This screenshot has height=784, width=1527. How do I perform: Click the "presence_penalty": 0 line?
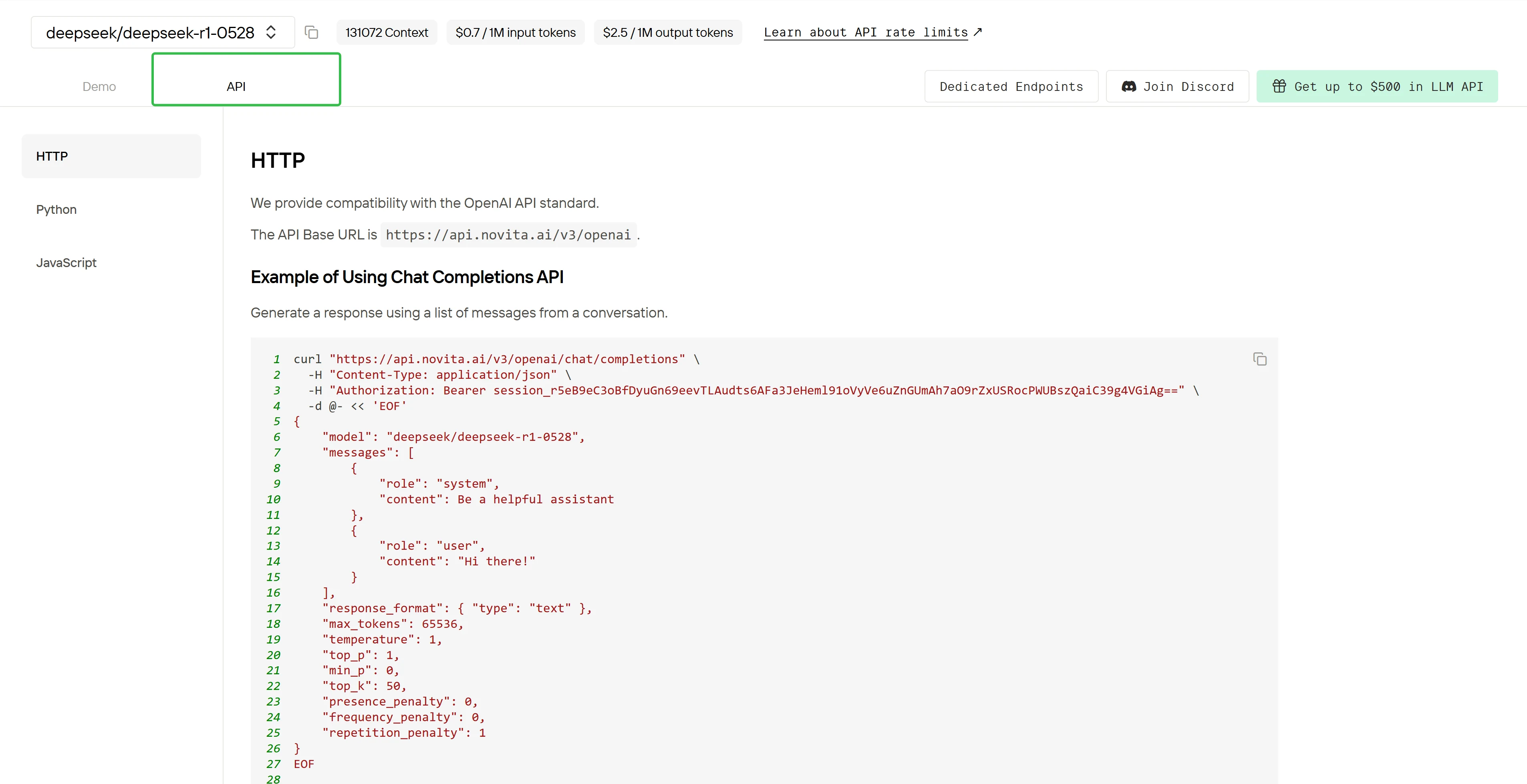[400, 701]
